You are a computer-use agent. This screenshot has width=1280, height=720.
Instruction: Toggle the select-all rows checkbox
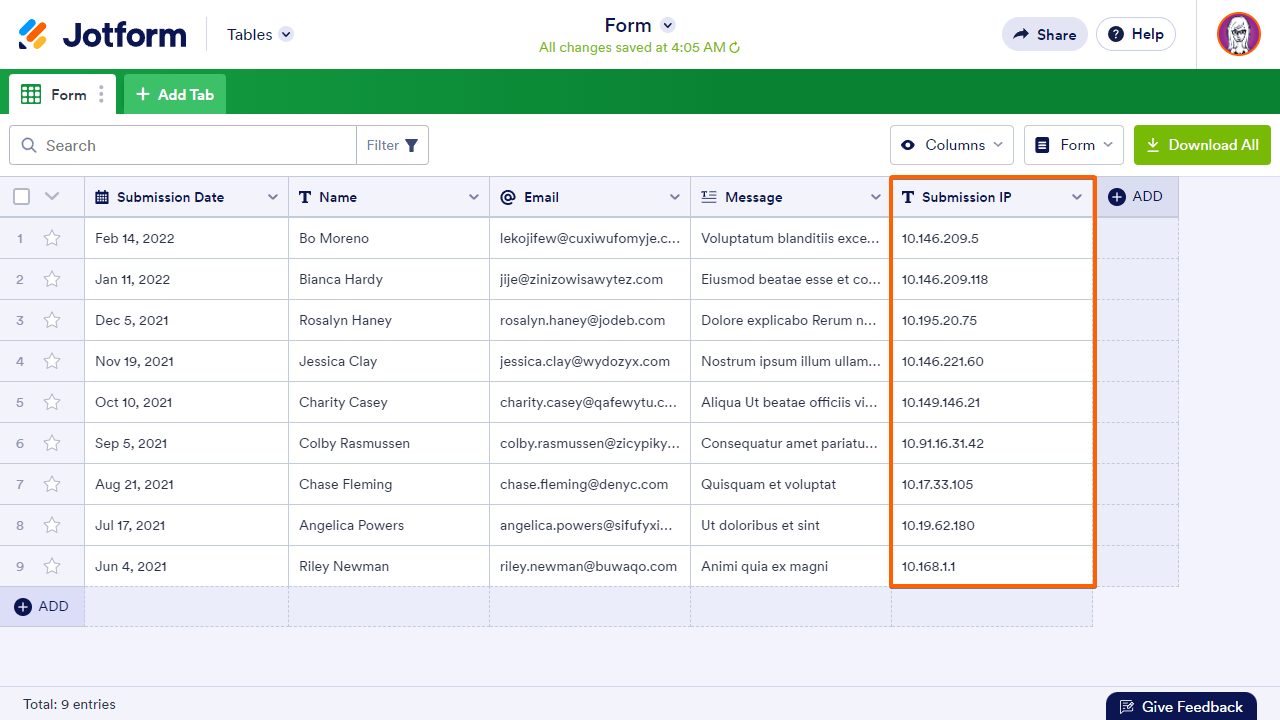[21, 197]
